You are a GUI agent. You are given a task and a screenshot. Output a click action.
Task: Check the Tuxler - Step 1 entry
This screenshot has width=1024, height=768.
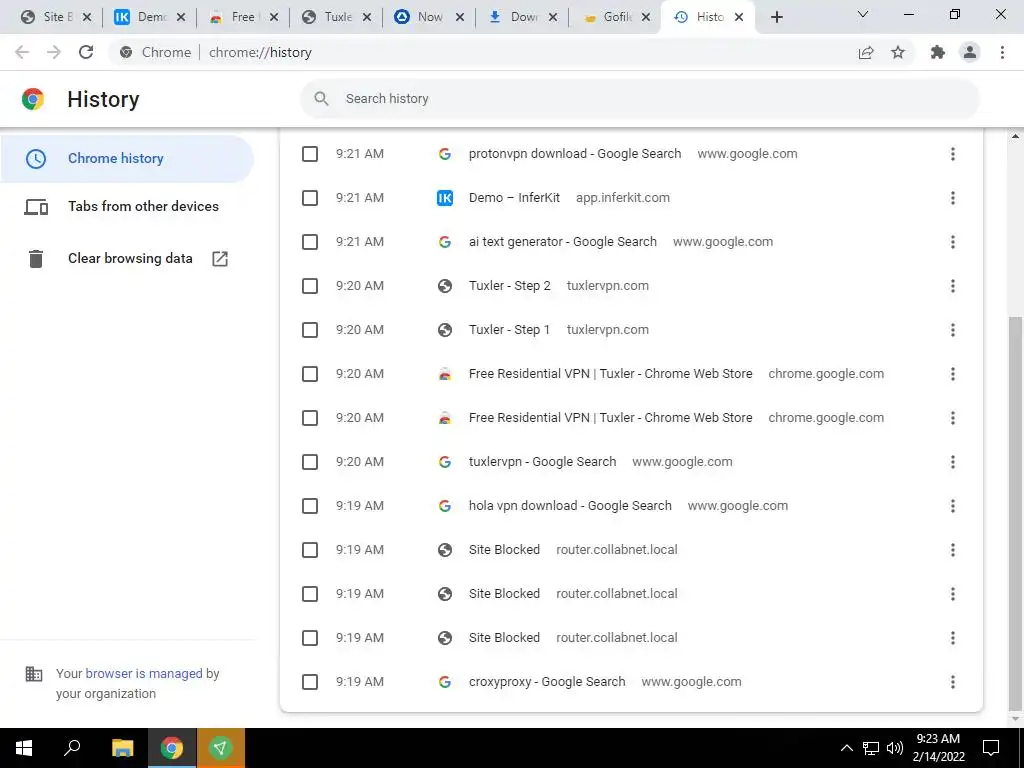(x=310, y=330)
